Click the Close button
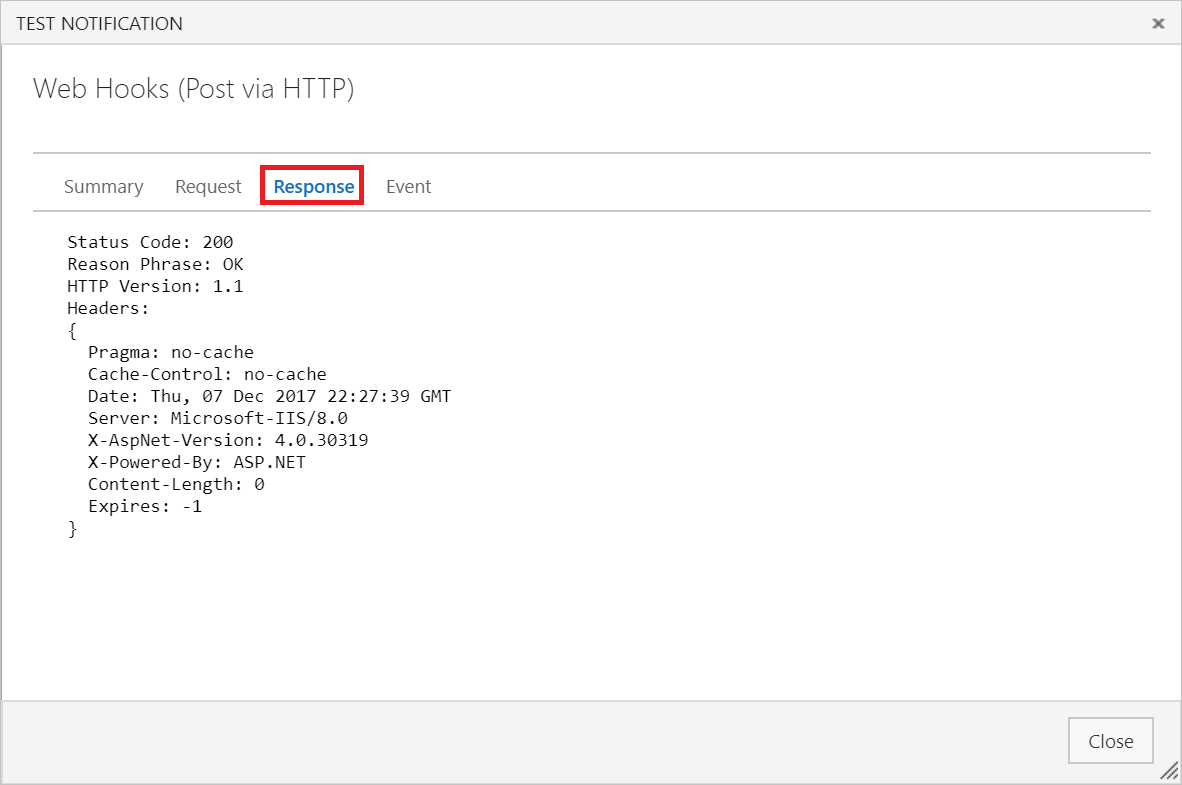This screenshot has height=785, width=1182. click(1110, 740)
